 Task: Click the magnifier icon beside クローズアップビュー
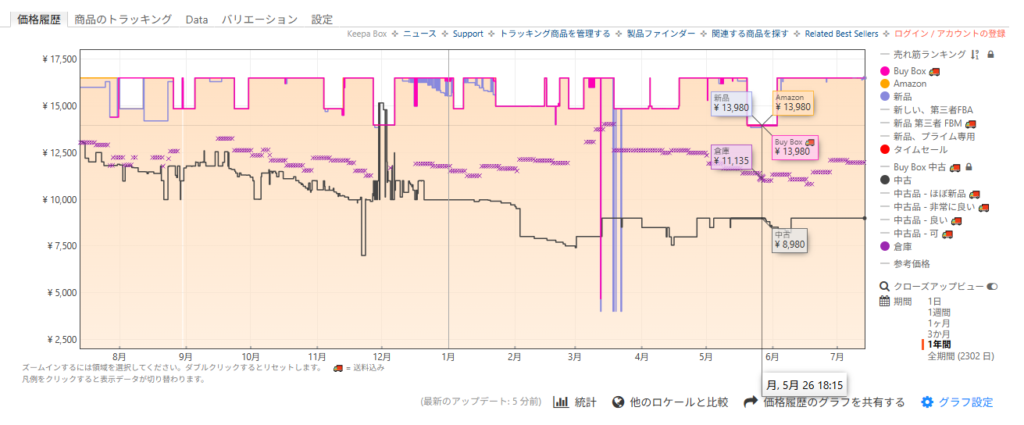pyautogui.click(x=884, y=286)
